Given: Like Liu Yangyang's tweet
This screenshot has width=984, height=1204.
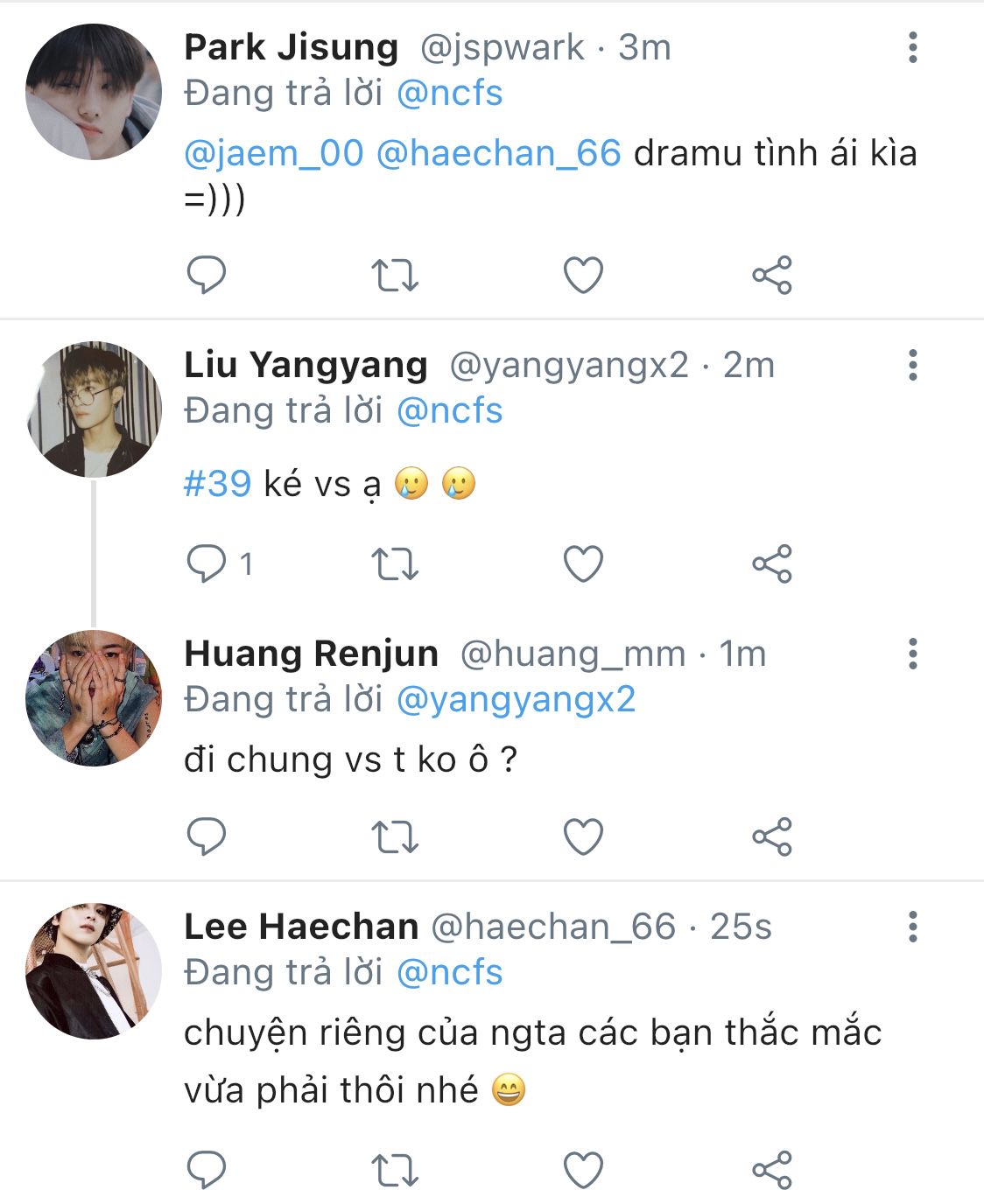Looking at the screenshot, I should point(583,564).
